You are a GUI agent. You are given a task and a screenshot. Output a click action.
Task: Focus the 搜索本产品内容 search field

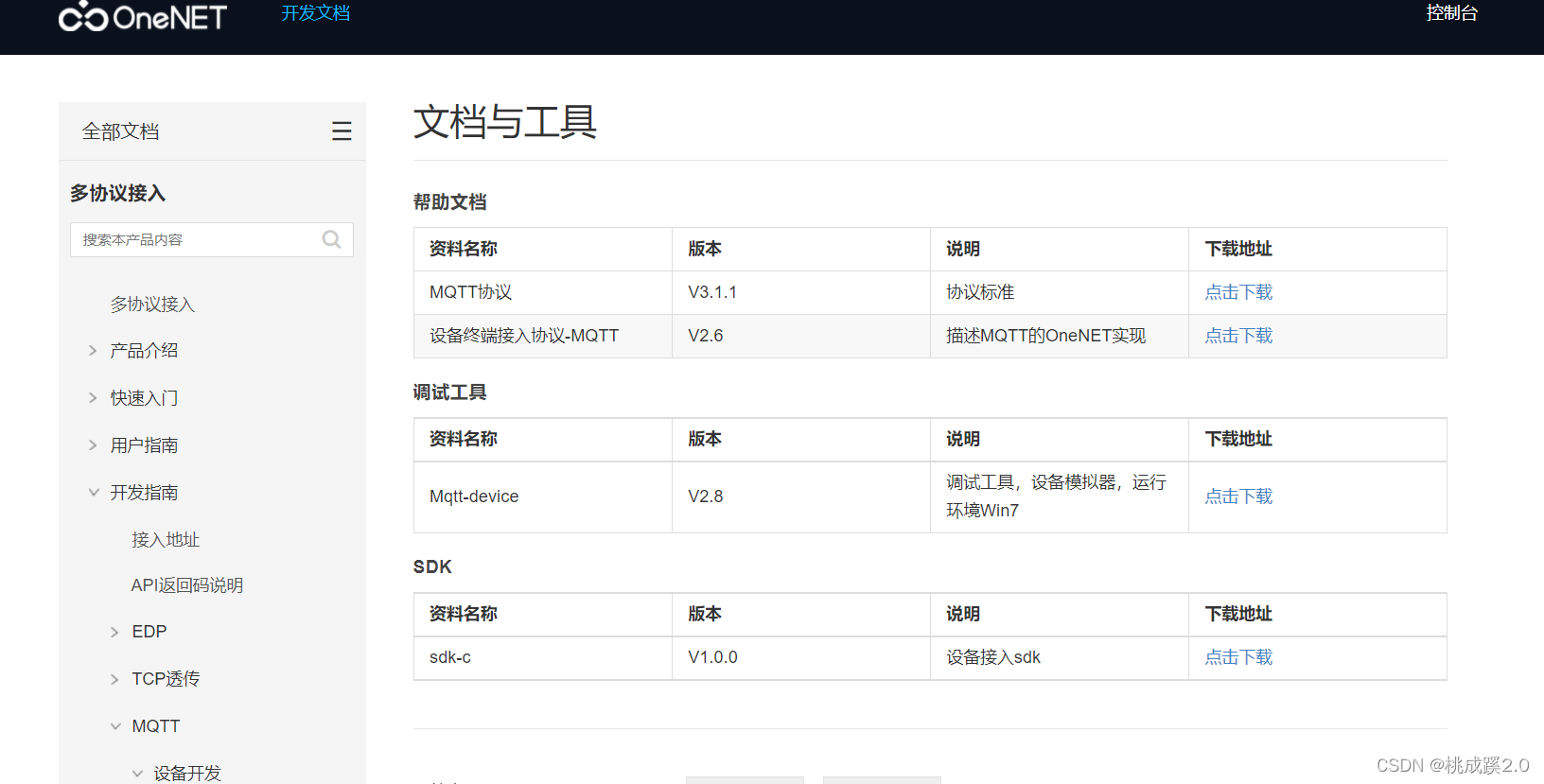[x=212, y=239]
